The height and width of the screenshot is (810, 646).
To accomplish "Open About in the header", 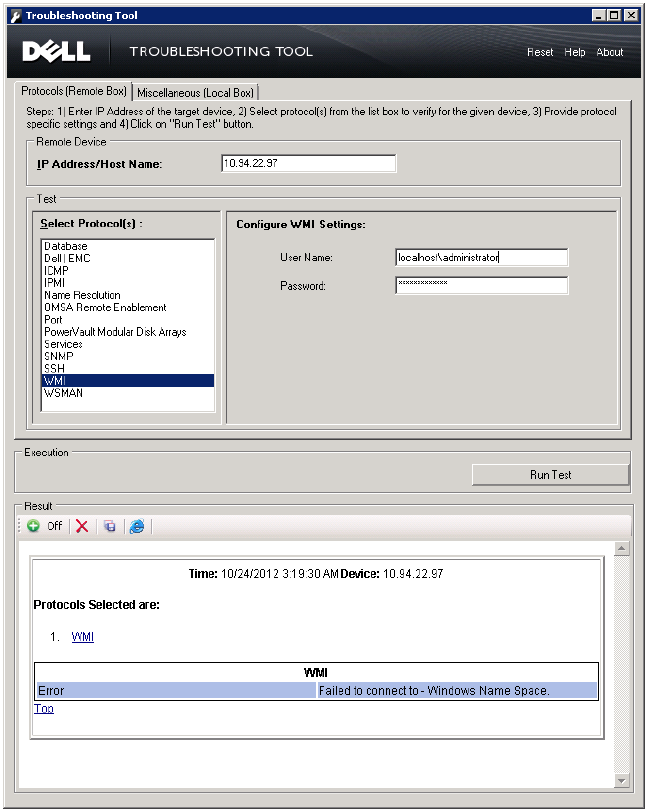I will pos(610,52).
